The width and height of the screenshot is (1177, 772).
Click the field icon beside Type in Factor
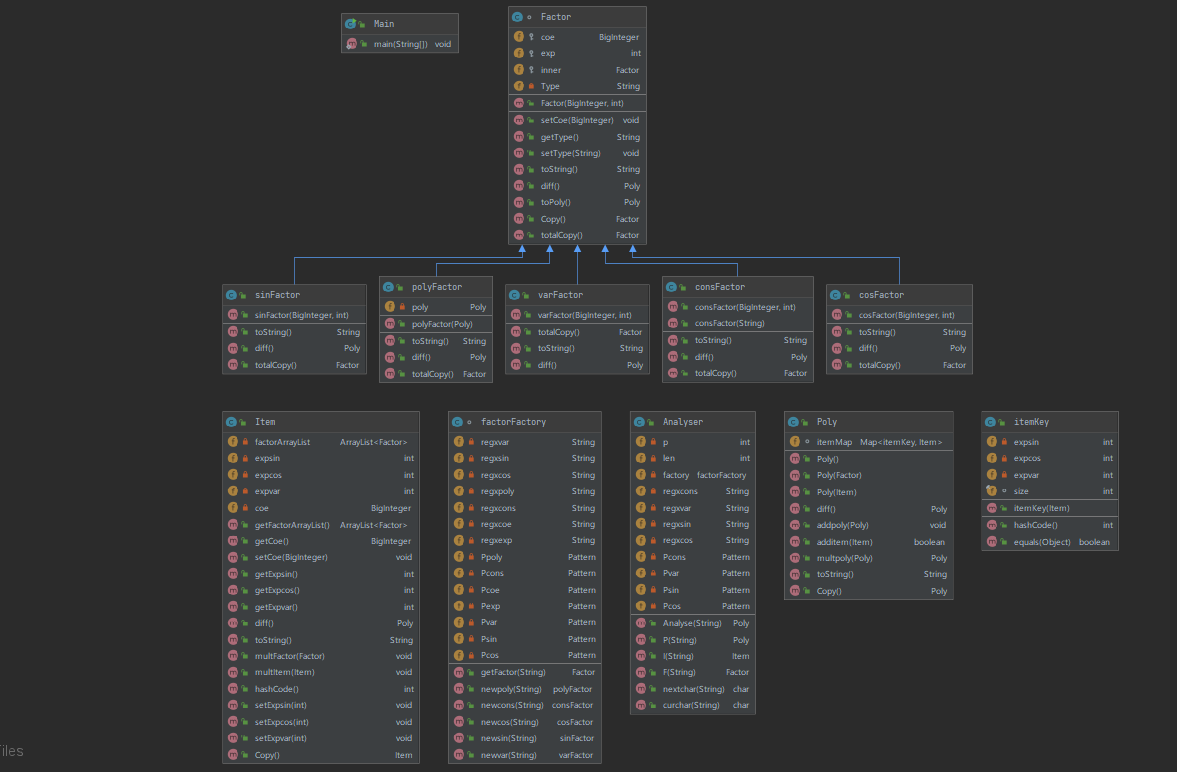click(x=519, y=86)
